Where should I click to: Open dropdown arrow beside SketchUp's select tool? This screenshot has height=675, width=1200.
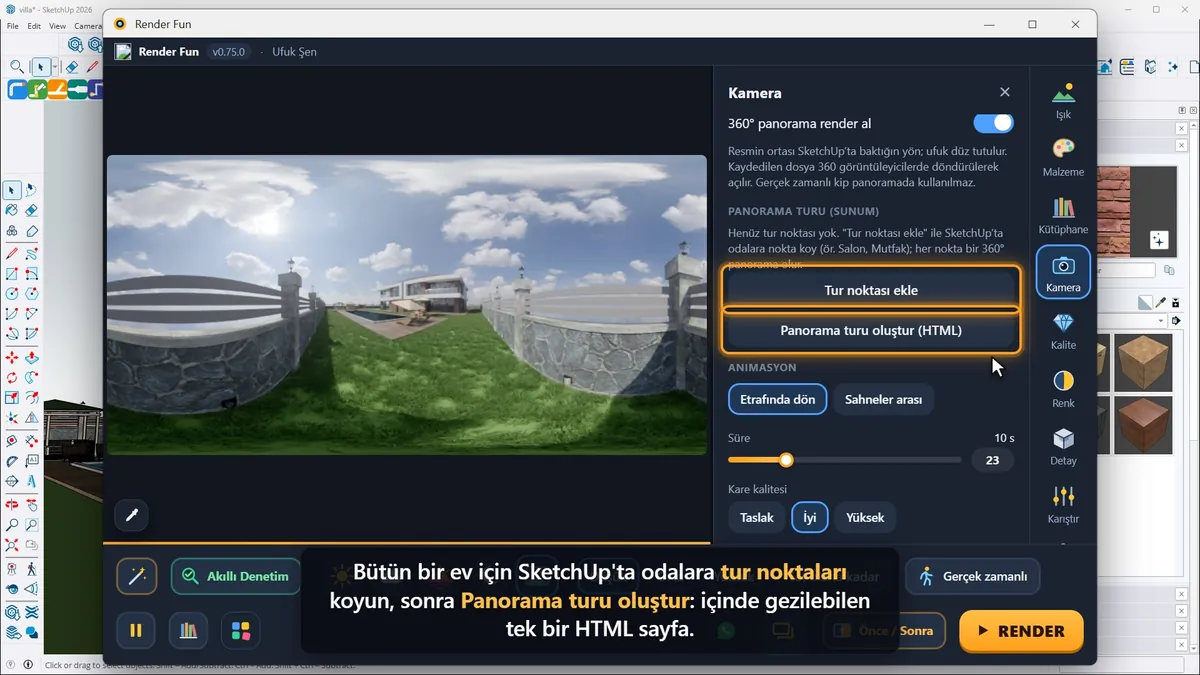point(55,67)
